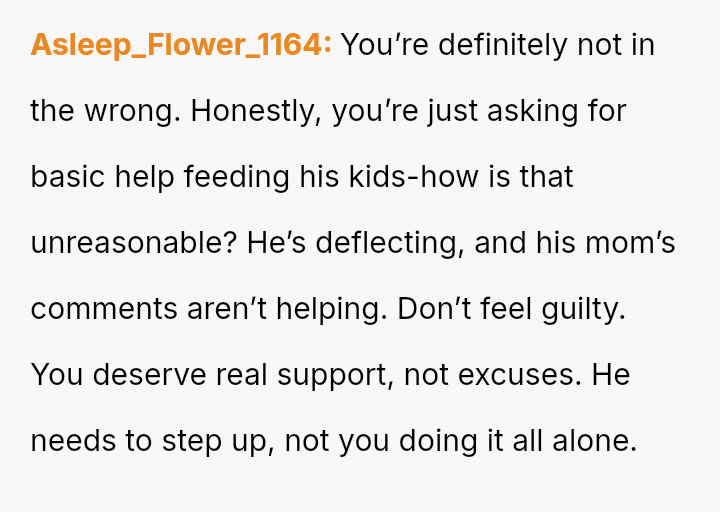Click the sentence "Don't feel guilty."
Viewport: 720px width, 512px height.
[x=511, y=308]
